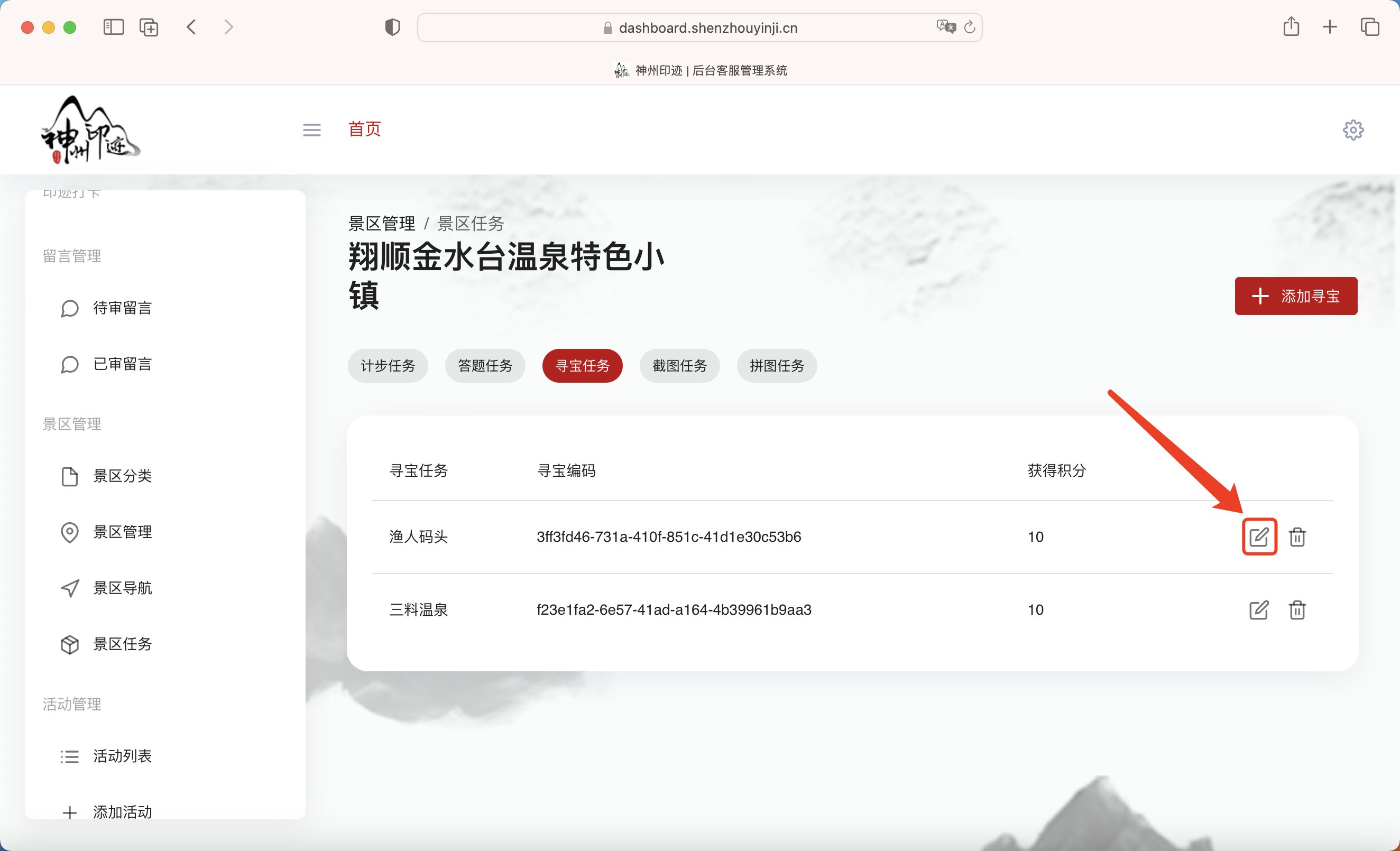The width and height of the screenshot is (1400, 851).
Task: Open 待审留言 chat bubble entry
Action: click(x=122, y=308)
